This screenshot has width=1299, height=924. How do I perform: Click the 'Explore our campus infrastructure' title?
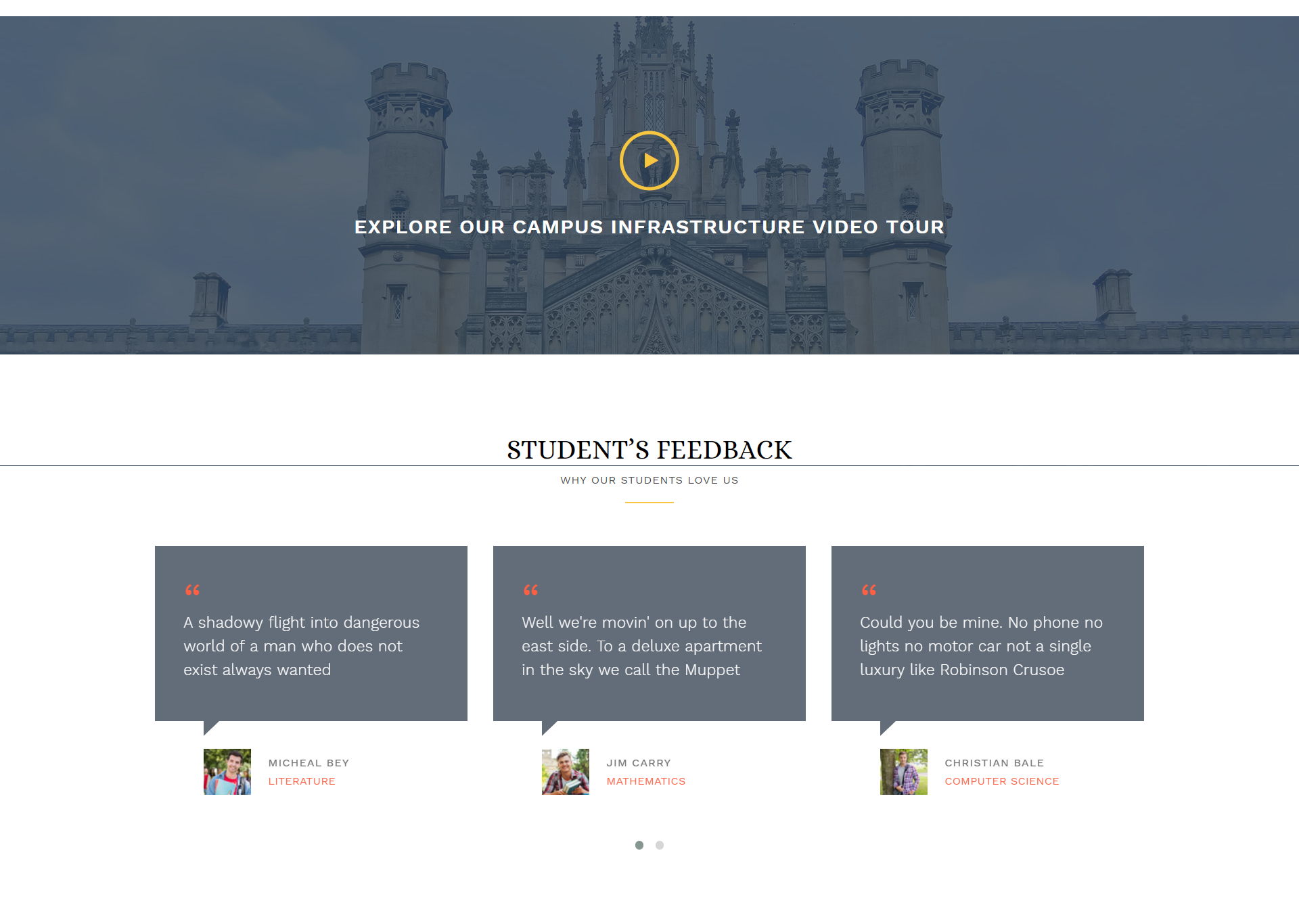[x=649, y=227]
